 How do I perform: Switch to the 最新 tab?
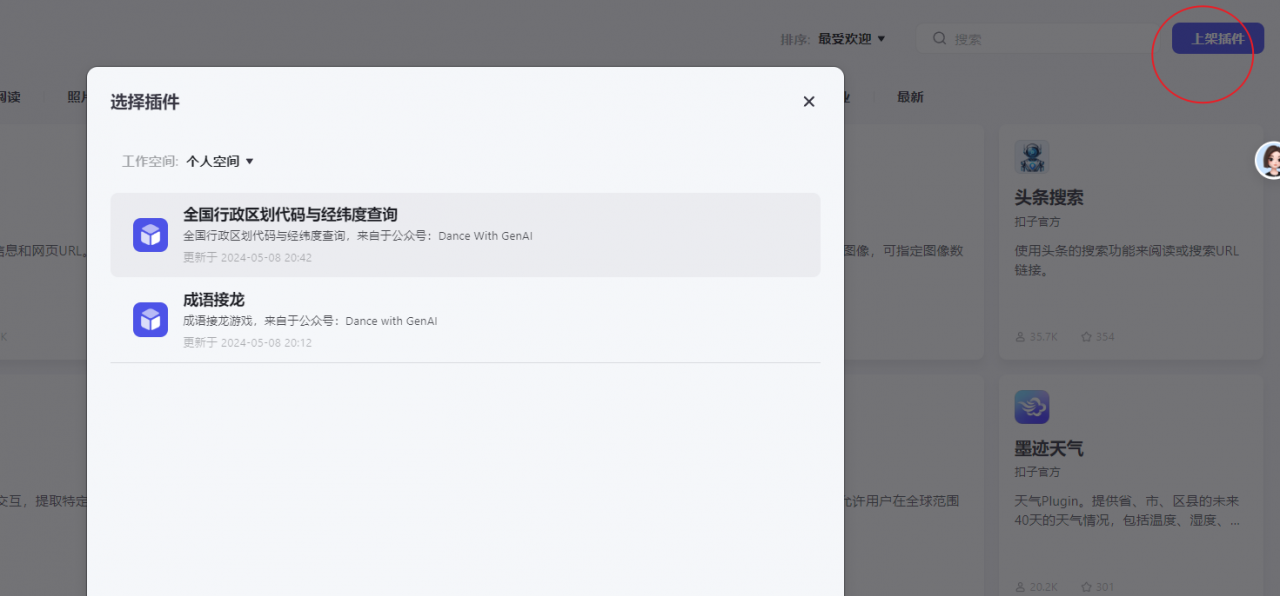click(x=910, y=97)
